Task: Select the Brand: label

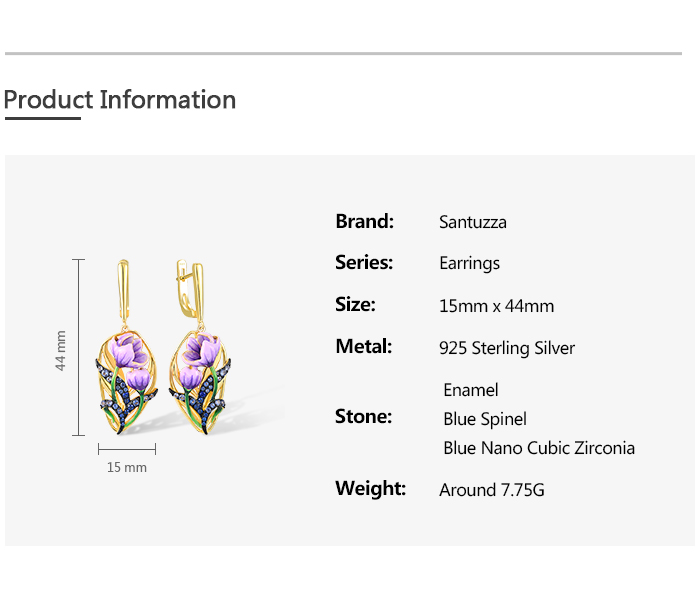Action: click(x=364, y=221)
